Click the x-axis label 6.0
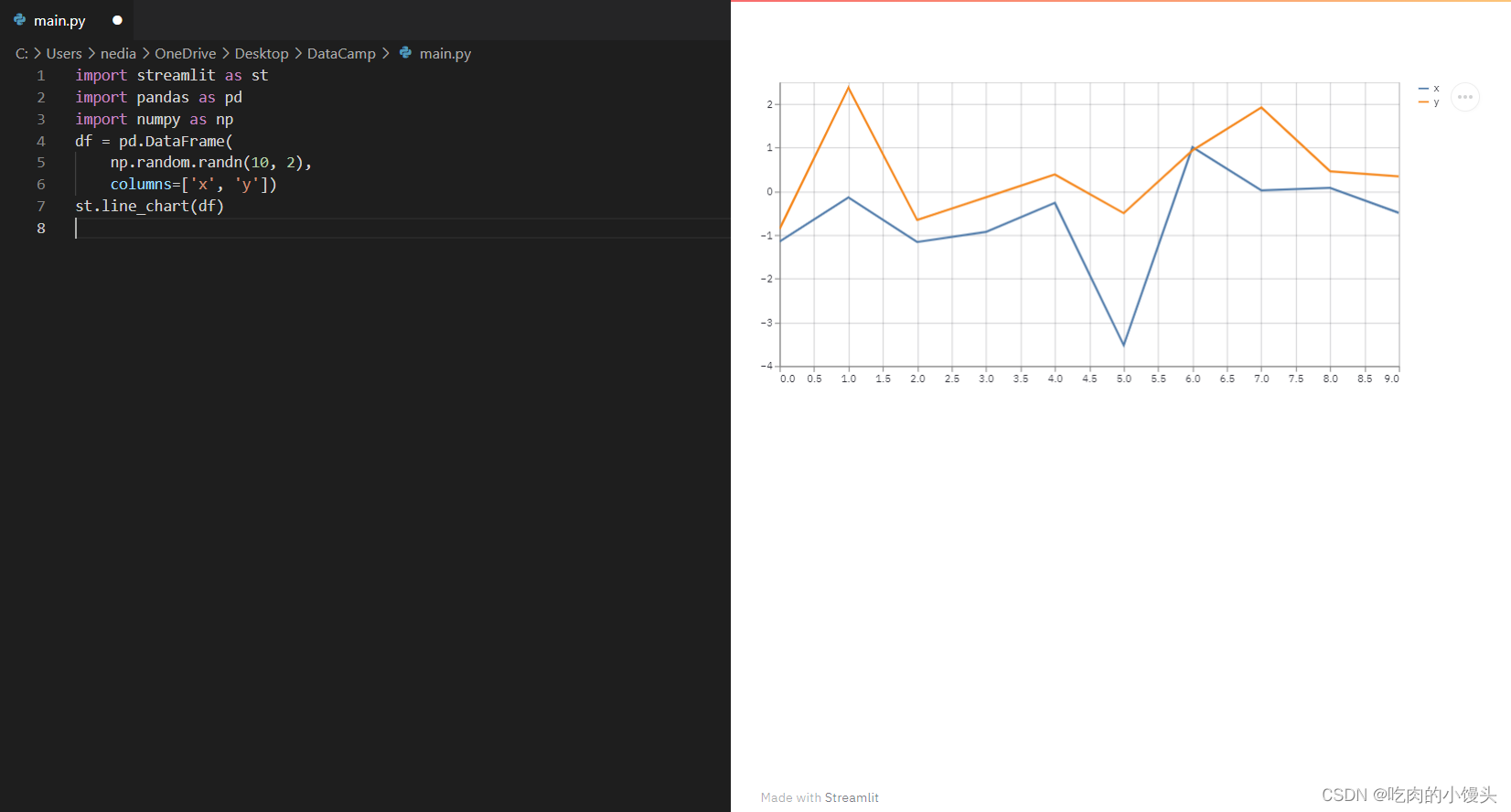Screen dimensions: 1511x812 coord(1193,379)
